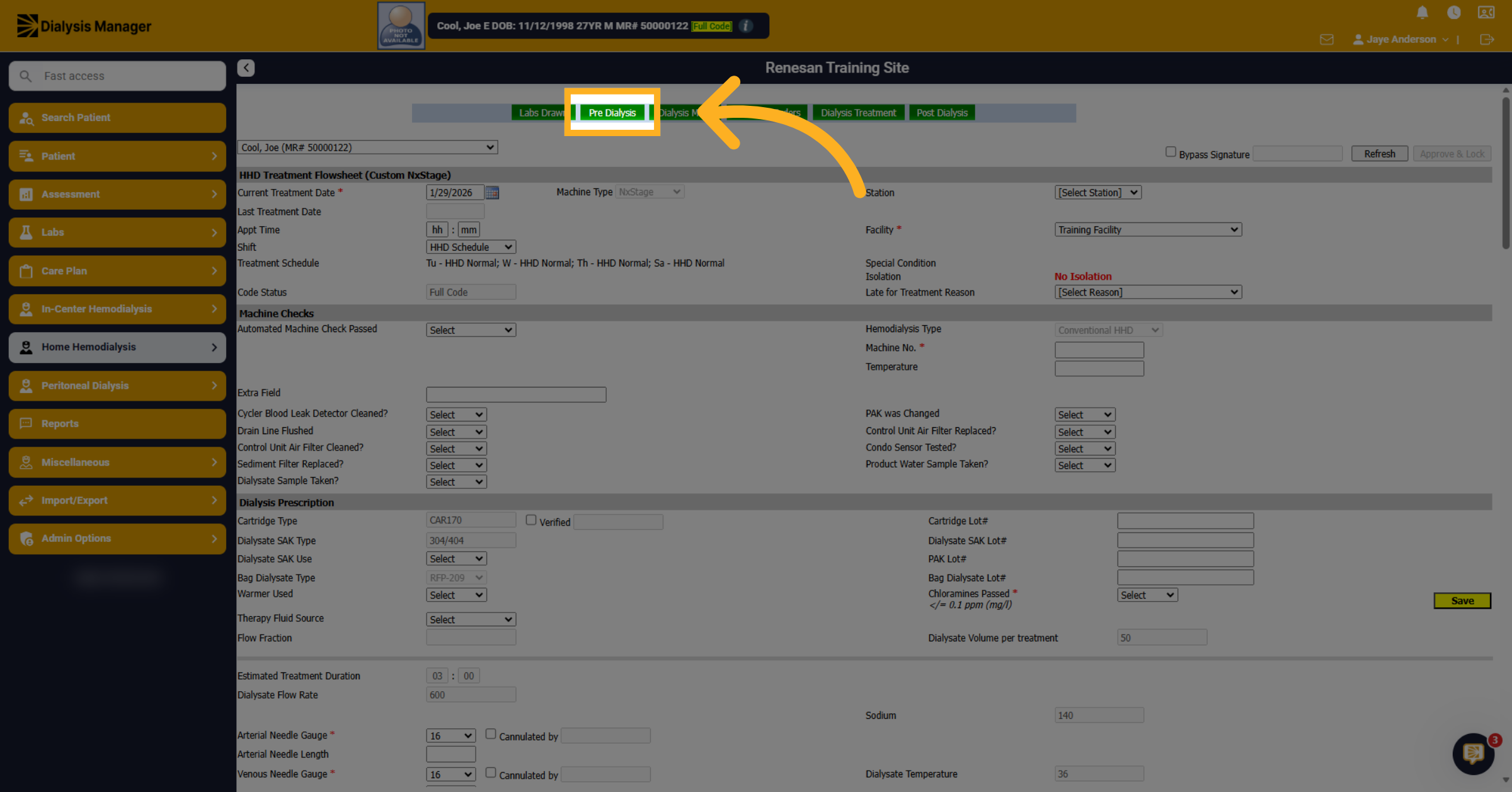1512x792 pixels.
Task: Open Admin Options sidebar menu
Action: click(x=117, y=539)
